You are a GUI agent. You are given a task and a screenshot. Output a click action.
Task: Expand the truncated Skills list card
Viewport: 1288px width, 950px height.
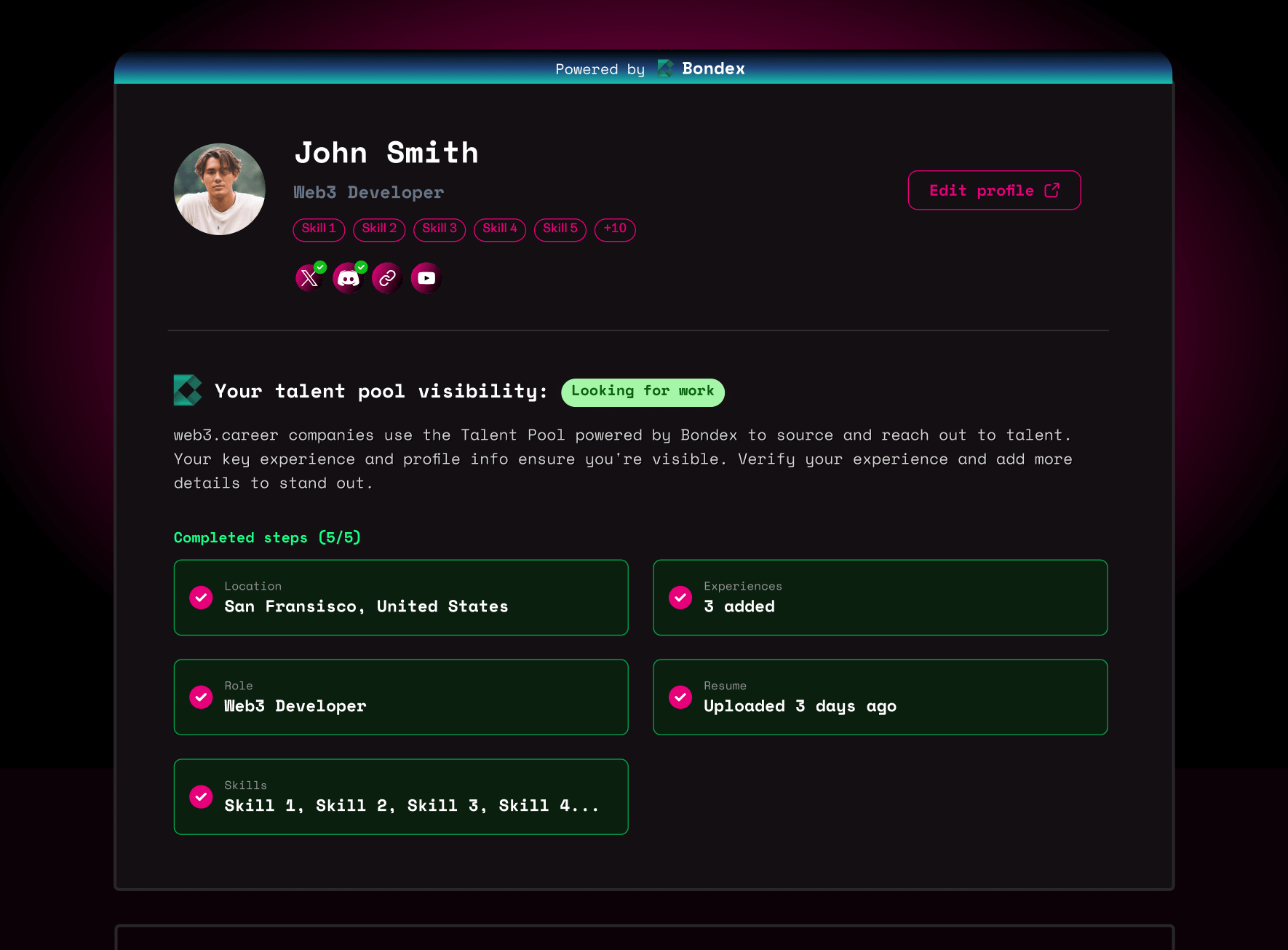tap(400, 796)
